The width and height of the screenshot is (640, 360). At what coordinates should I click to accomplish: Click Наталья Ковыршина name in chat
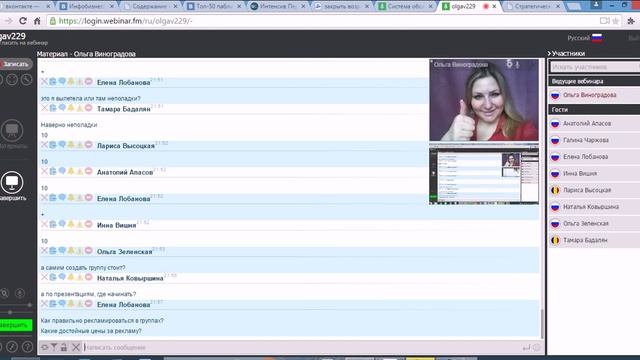[x=130, y=278]
